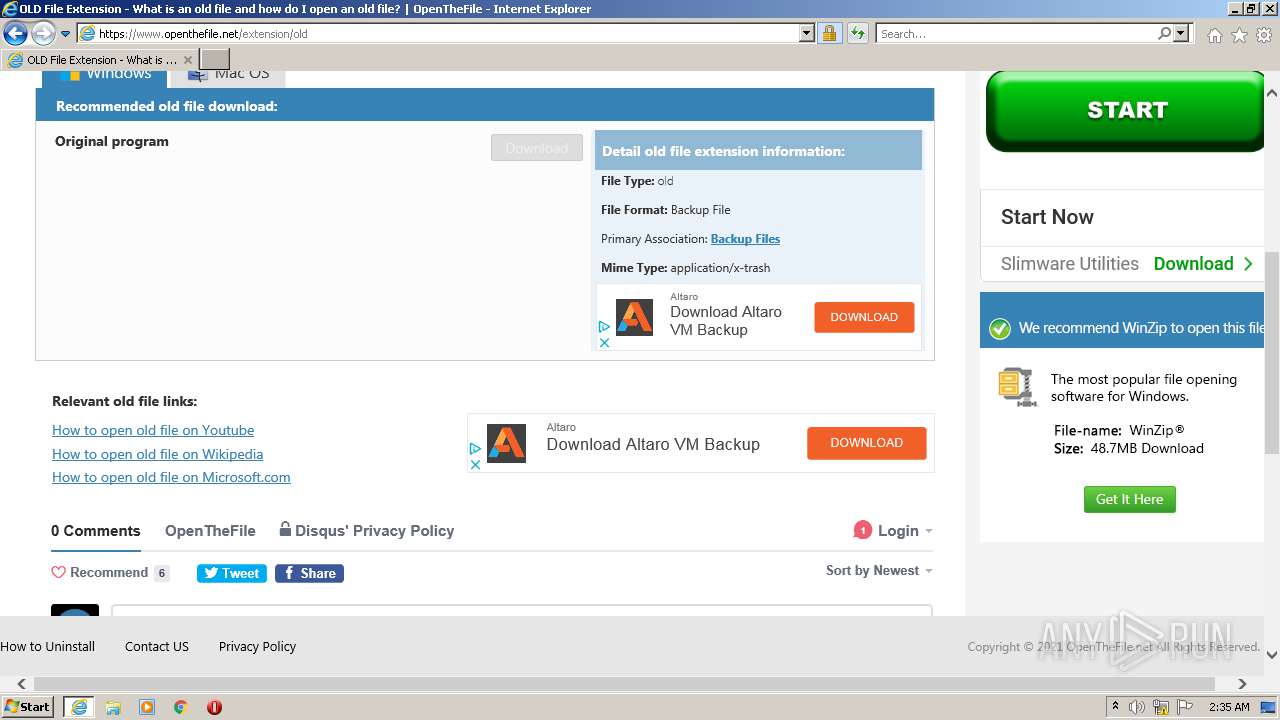
Task: Close the wide Altaro banner ad
Action: click(475, 465)
